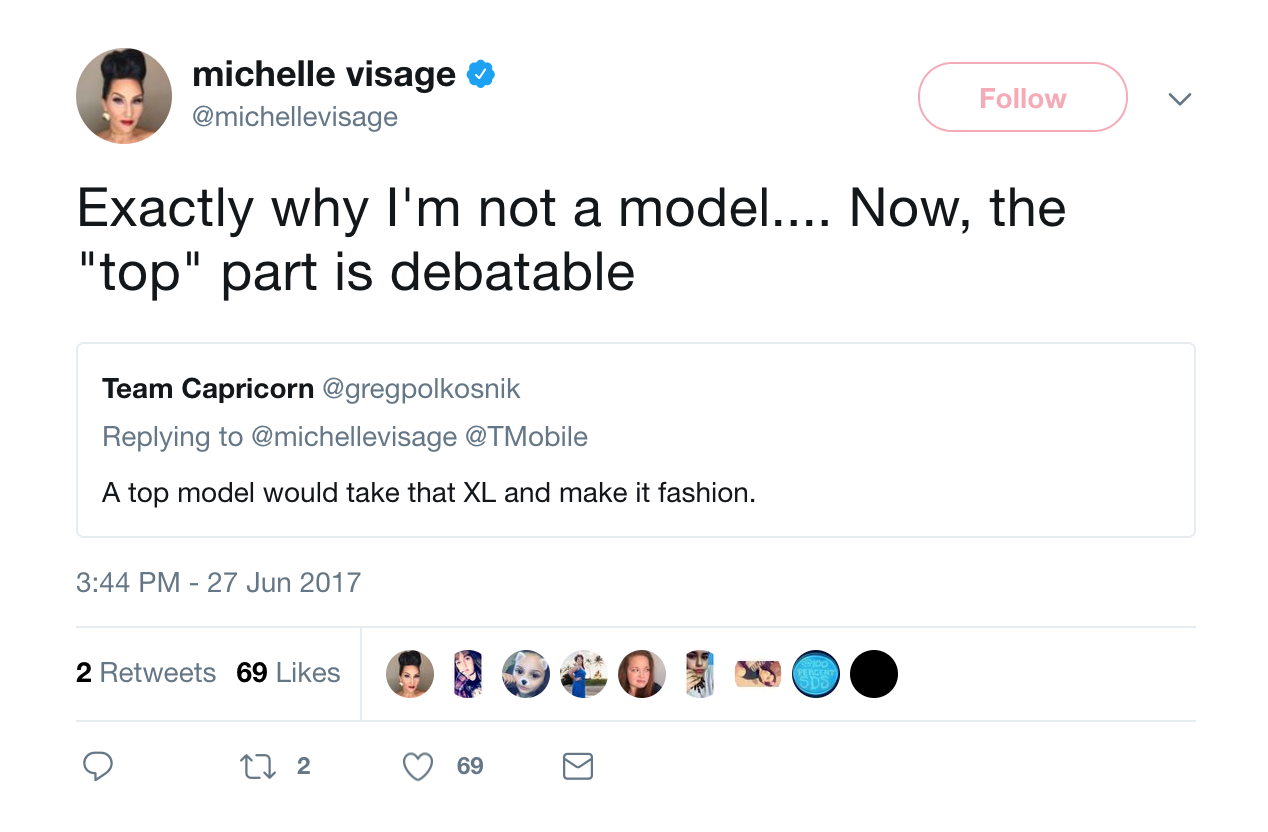1268x832 pixels.
Task: Open the @gregpolkosnik handle in the quoted tweet
Action: (x=421, y=388)
